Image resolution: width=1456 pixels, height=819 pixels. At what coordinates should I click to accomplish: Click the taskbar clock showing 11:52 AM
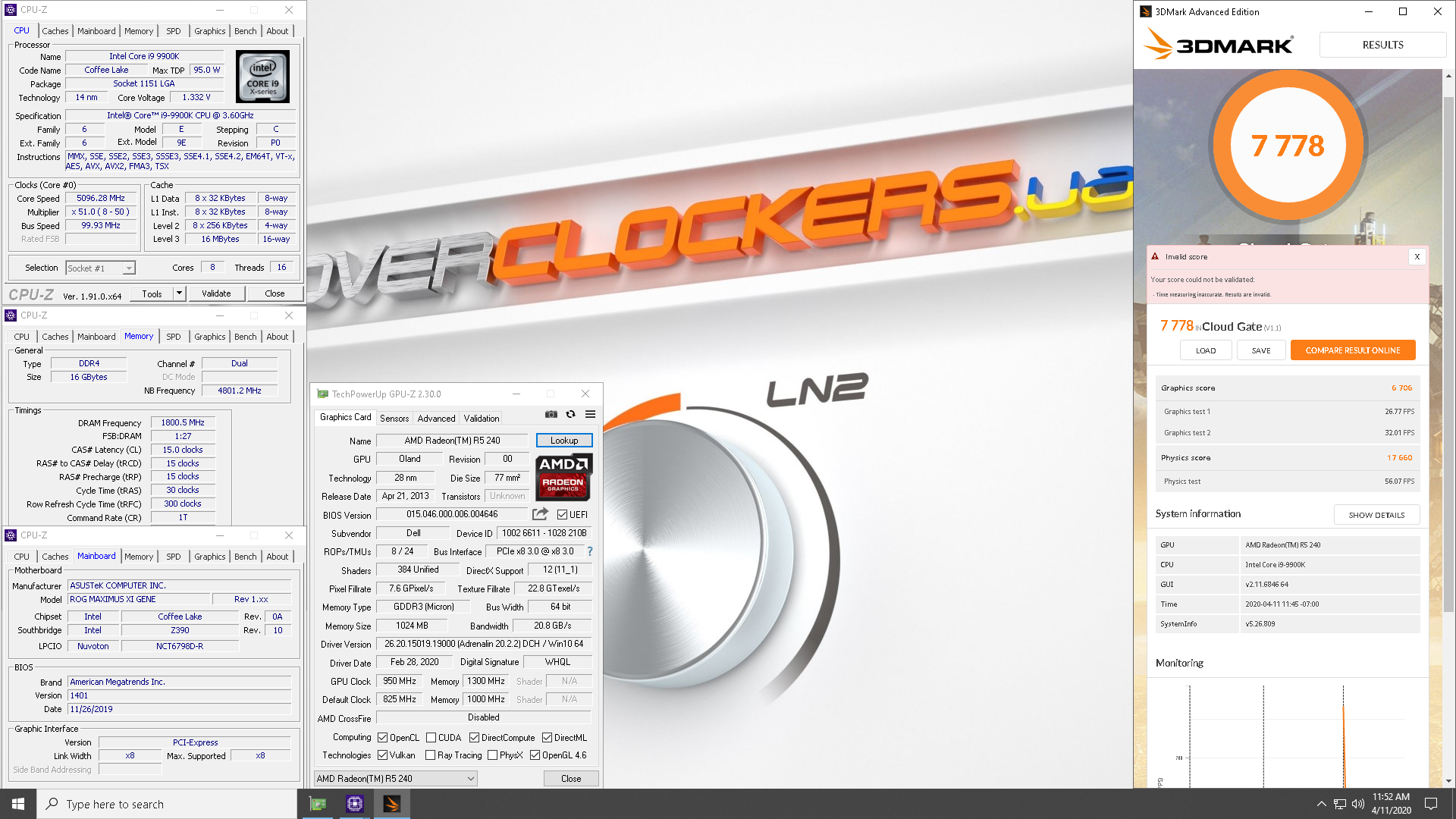[x=1391, y=804]
